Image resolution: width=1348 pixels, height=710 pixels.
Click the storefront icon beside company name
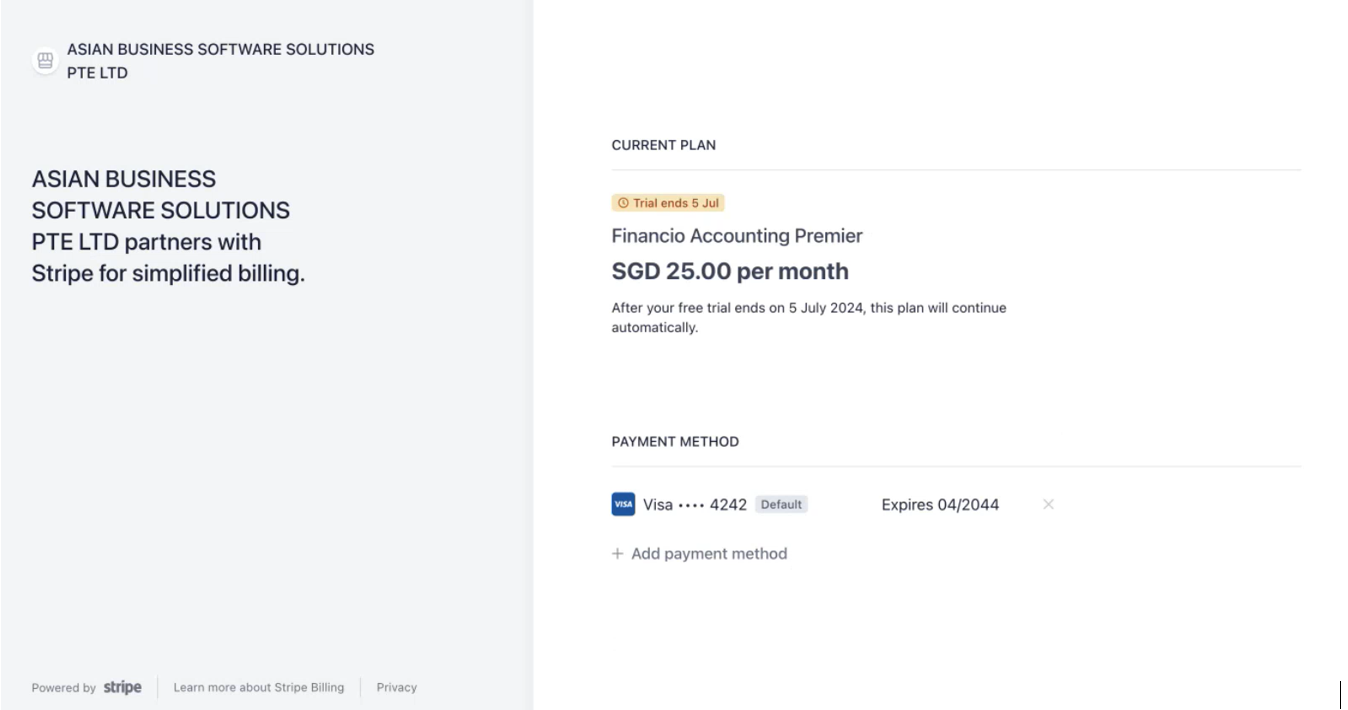(45, 61)
